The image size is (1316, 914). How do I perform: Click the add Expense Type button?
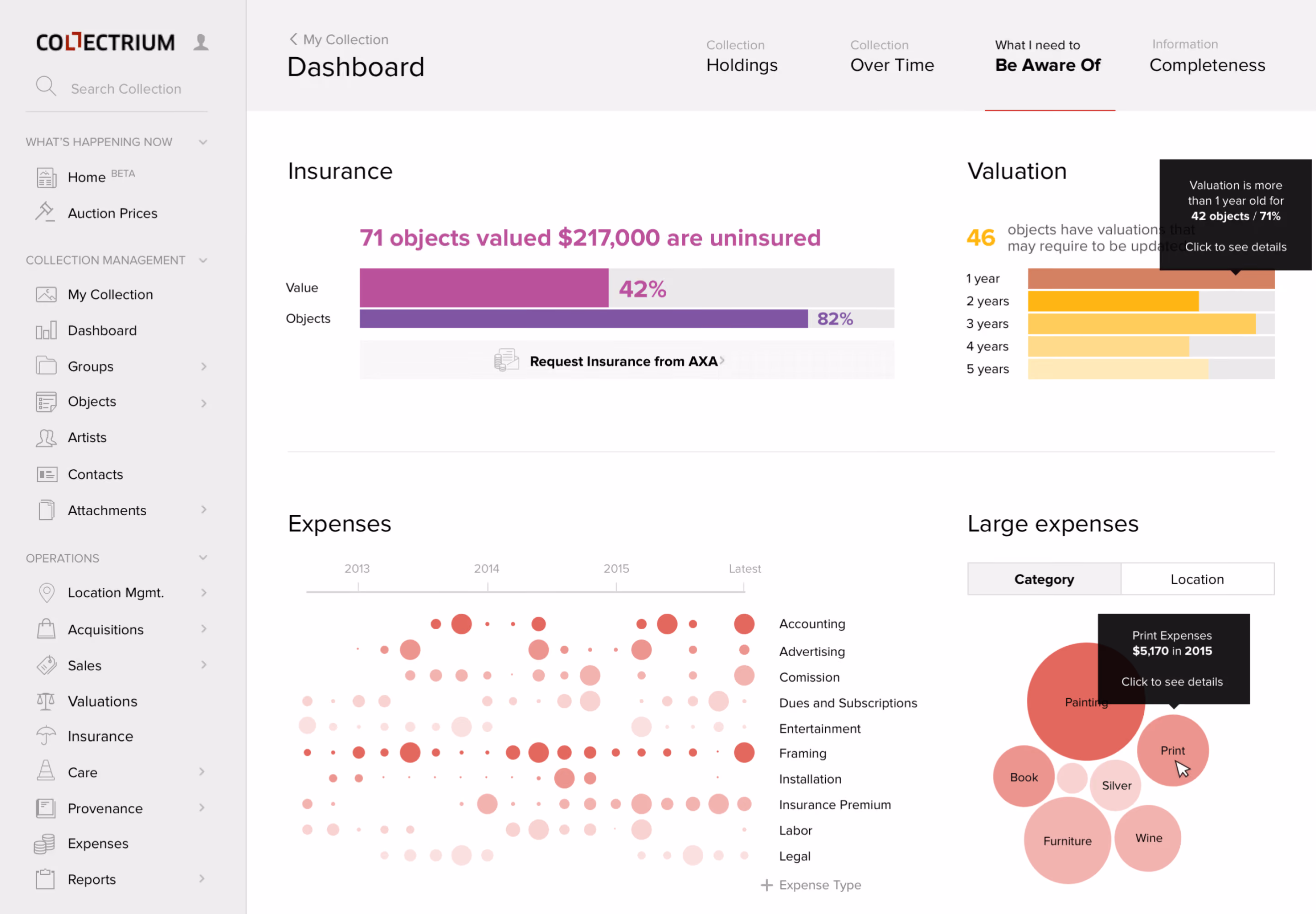[x=811, y=885]
